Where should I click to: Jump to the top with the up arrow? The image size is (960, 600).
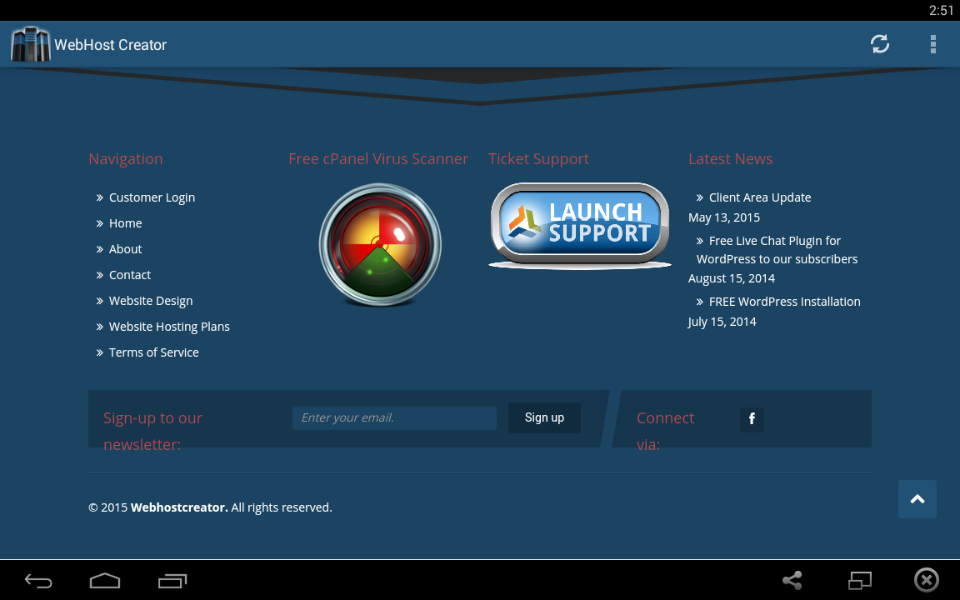[917, 499]
